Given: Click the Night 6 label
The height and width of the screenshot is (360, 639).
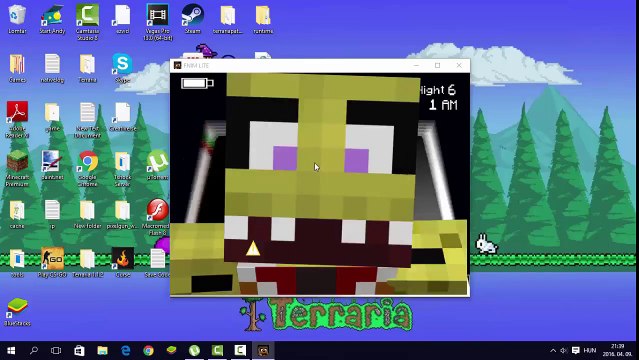Looking at the screenshot, I should tap(438, 90).
